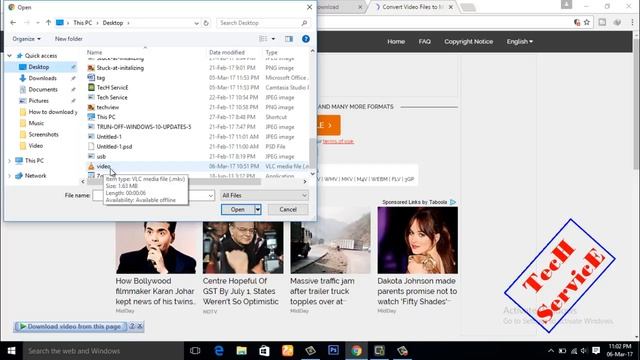Refresh the Desktop folder listing
The width and height of the screenshot is (640, 360).
(x=206, y=23)
